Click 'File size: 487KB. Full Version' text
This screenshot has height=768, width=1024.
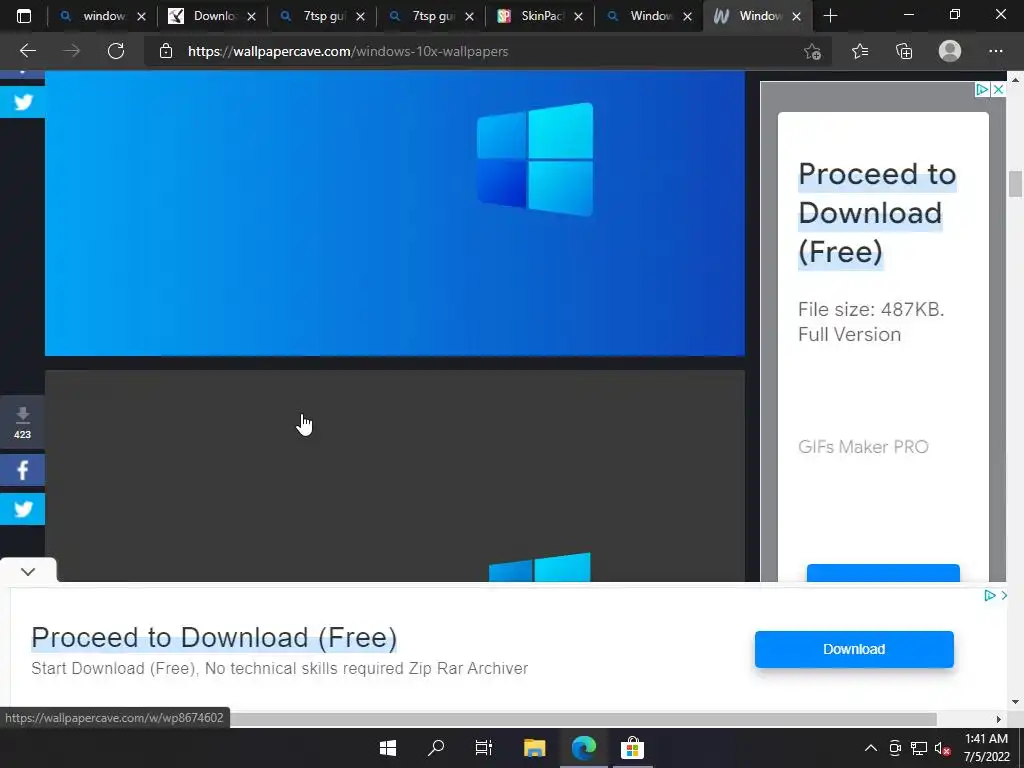(871, 322)
